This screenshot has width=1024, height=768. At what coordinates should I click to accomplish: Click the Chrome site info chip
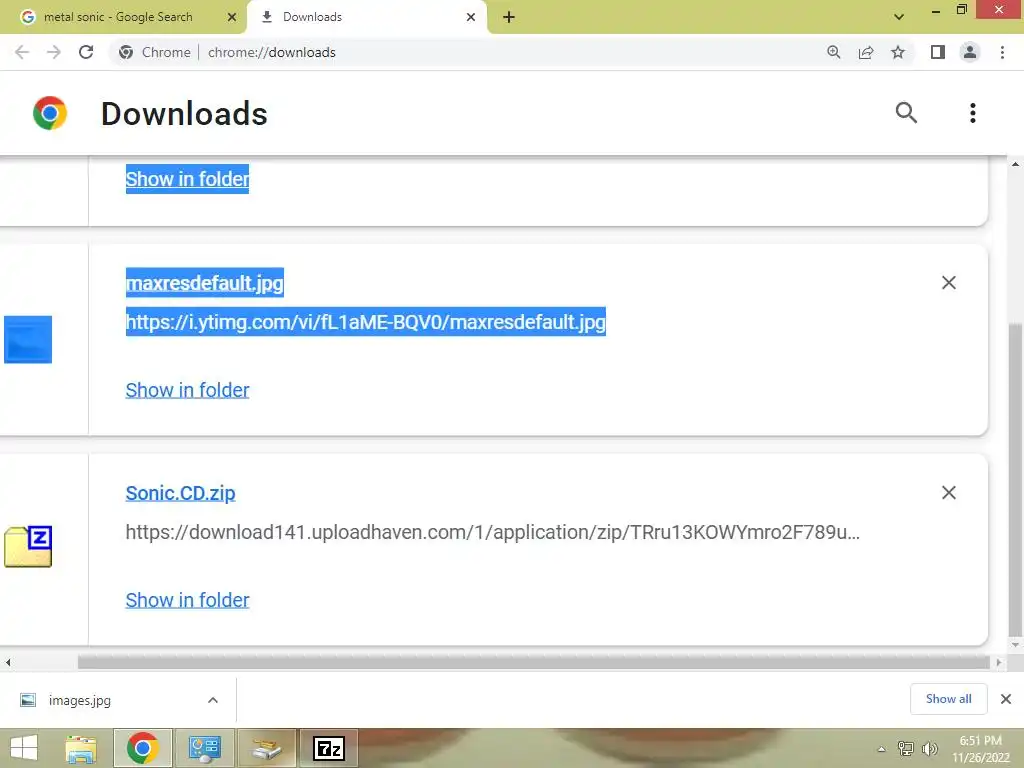(x=155, y=52)
